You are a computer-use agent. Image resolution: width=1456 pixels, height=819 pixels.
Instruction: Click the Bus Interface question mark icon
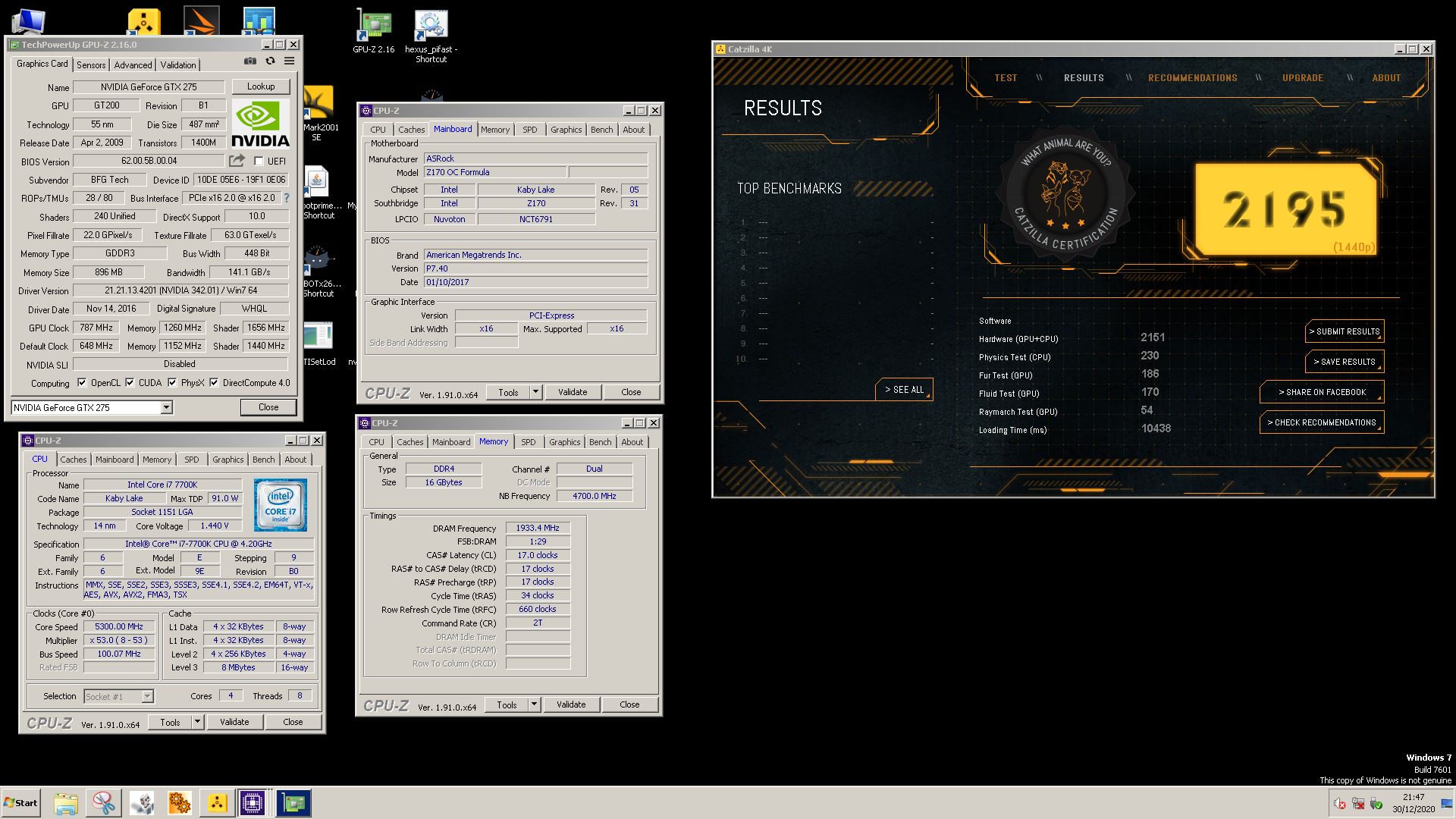coord(287,198)
